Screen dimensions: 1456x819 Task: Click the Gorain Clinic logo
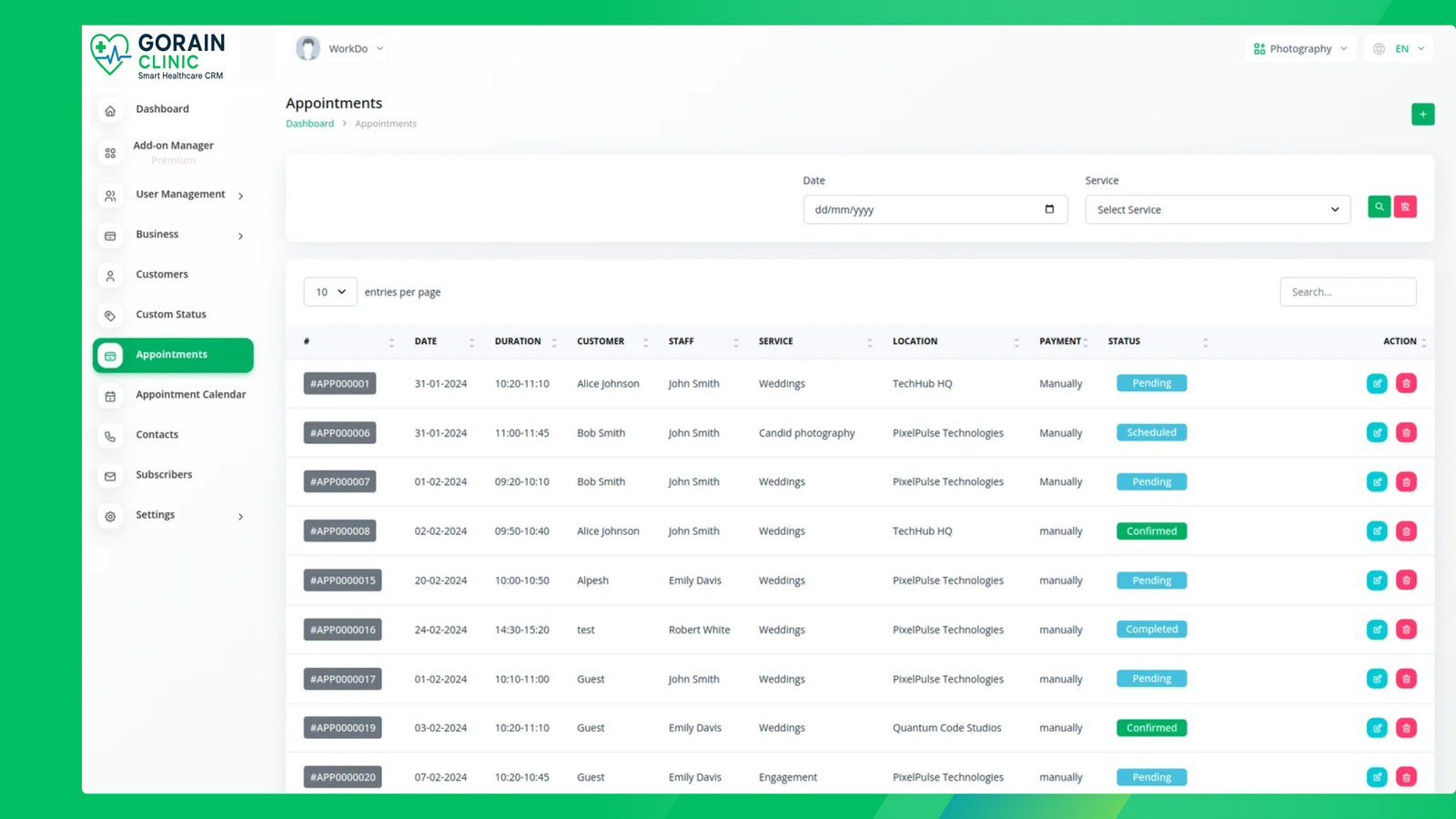(158, 56)
